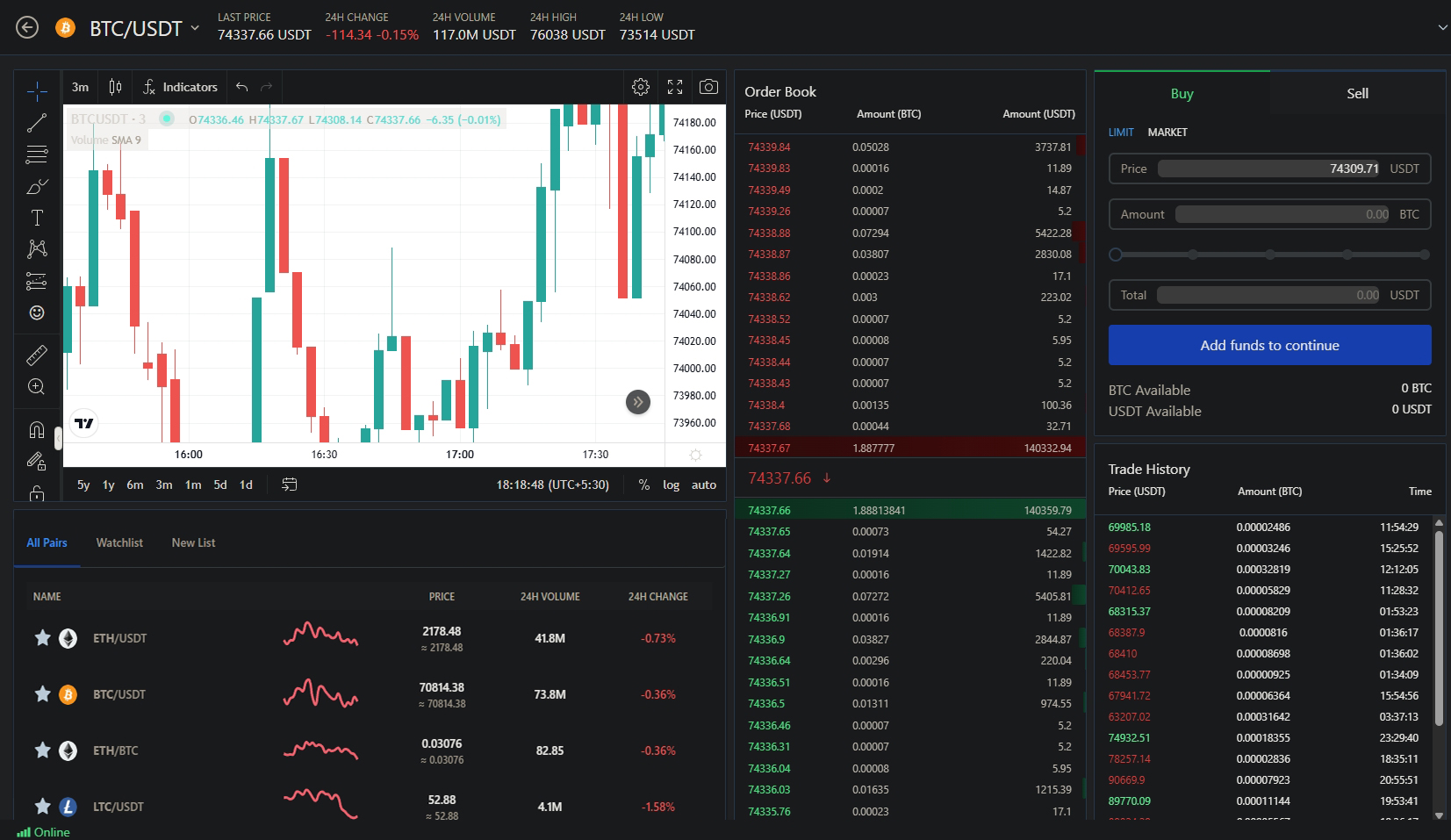Image resolution: width=1451 pixels, height=840 pixels.
Task: Click the order amount percentage slider
Action: tap(1268, 254)
